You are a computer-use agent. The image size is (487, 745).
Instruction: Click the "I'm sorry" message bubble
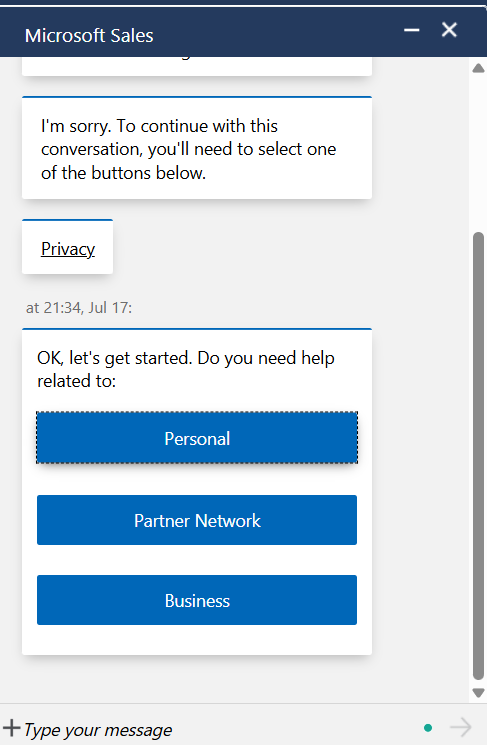coord(197,148)
